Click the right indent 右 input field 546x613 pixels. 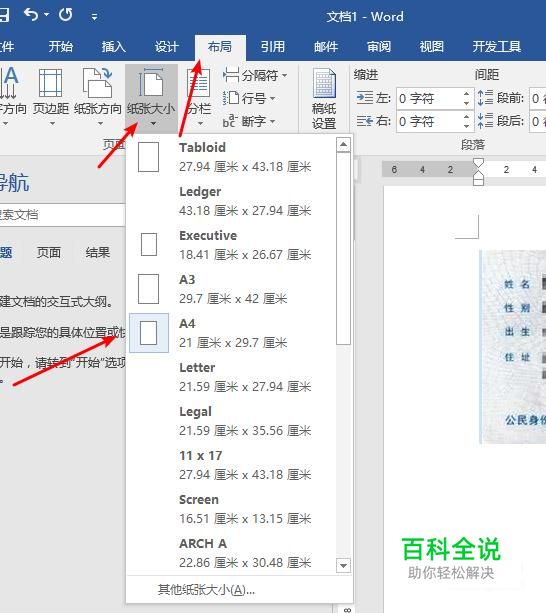click(x=428, y=121)
